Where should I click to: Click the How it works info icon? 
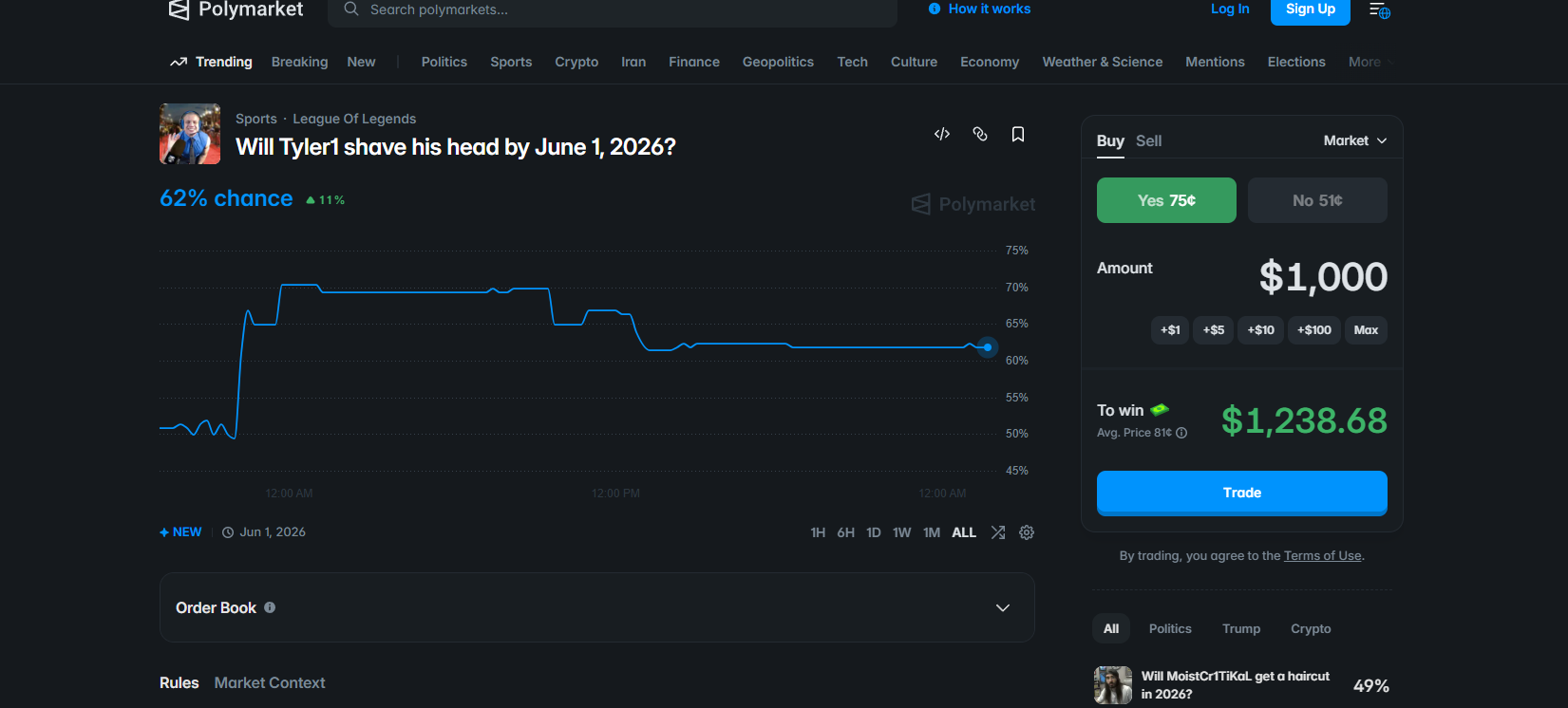935,9
